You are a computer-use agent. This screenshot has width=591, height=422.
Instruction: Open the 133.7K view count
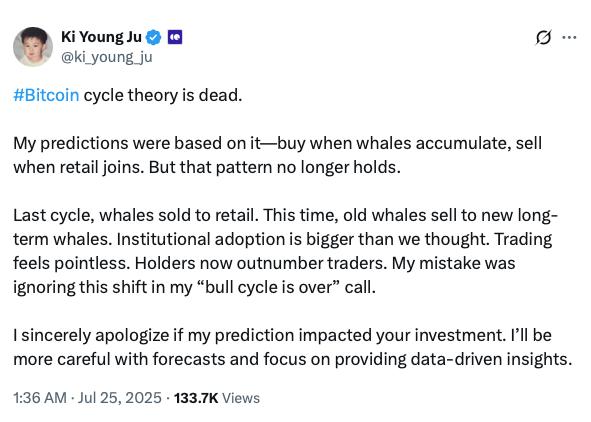coord(196,398)
